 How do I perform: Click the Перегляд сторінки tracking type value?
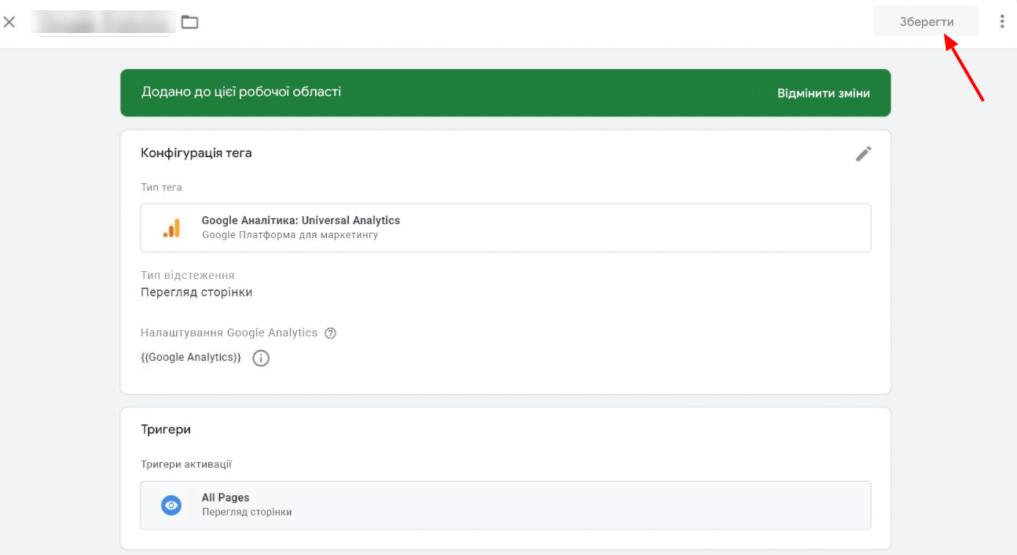pos(197,292)
